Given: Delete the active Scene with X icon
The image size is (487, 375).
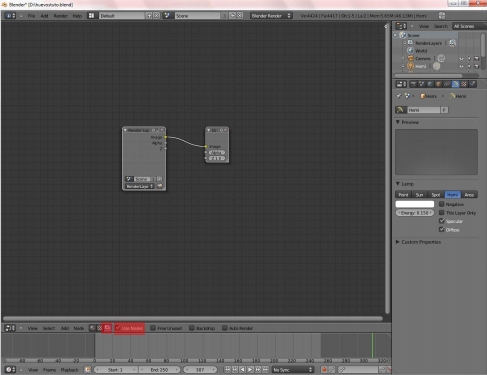Looking at the screenshot, I should [x=240, y=16].
